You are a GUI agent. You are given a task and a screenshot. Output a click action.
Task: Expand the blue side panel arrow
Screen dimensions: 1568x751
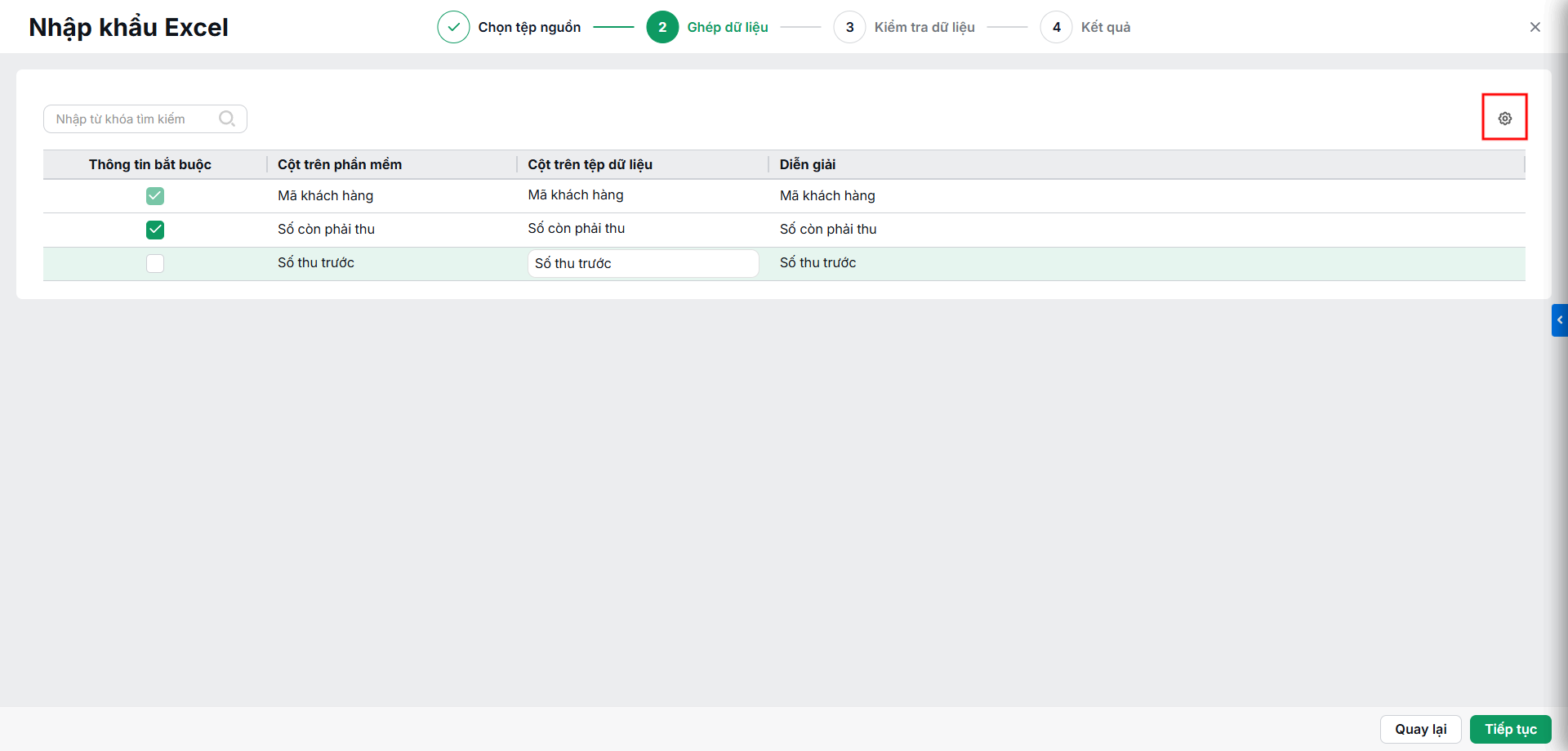(1560, 320)
